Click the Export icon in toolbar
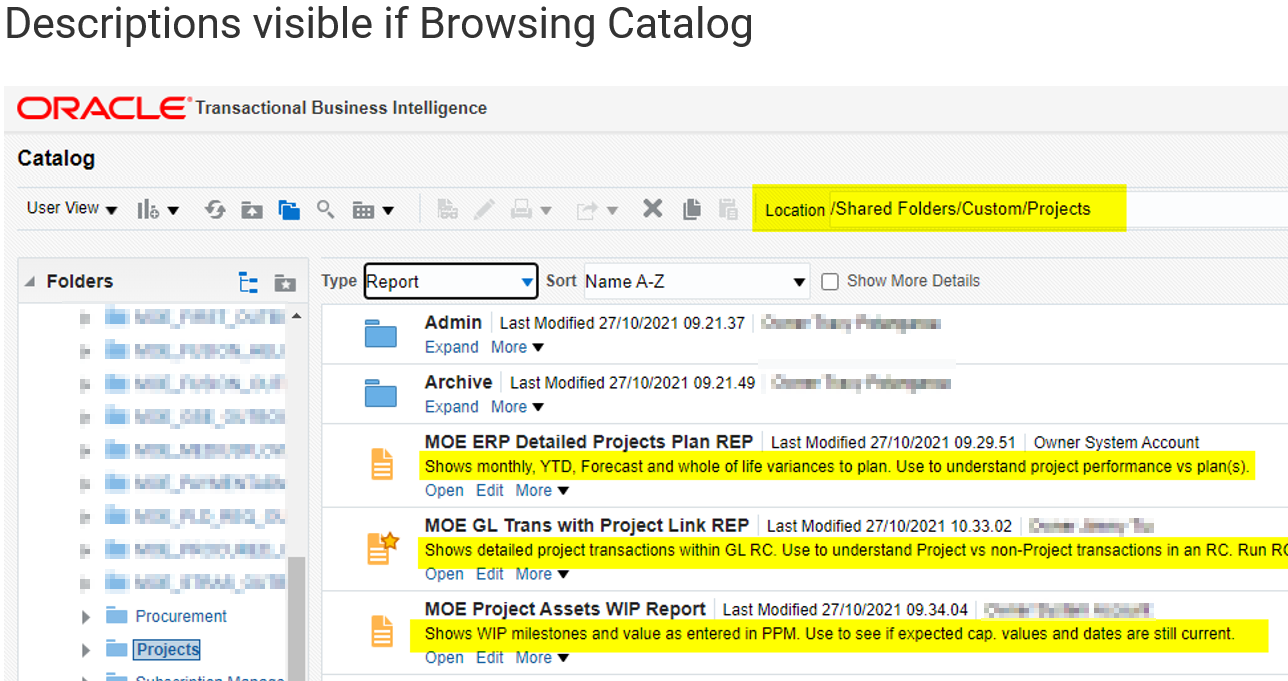Screen dimensions: 1288x681 pyautogui.click(x=586, y=209)
